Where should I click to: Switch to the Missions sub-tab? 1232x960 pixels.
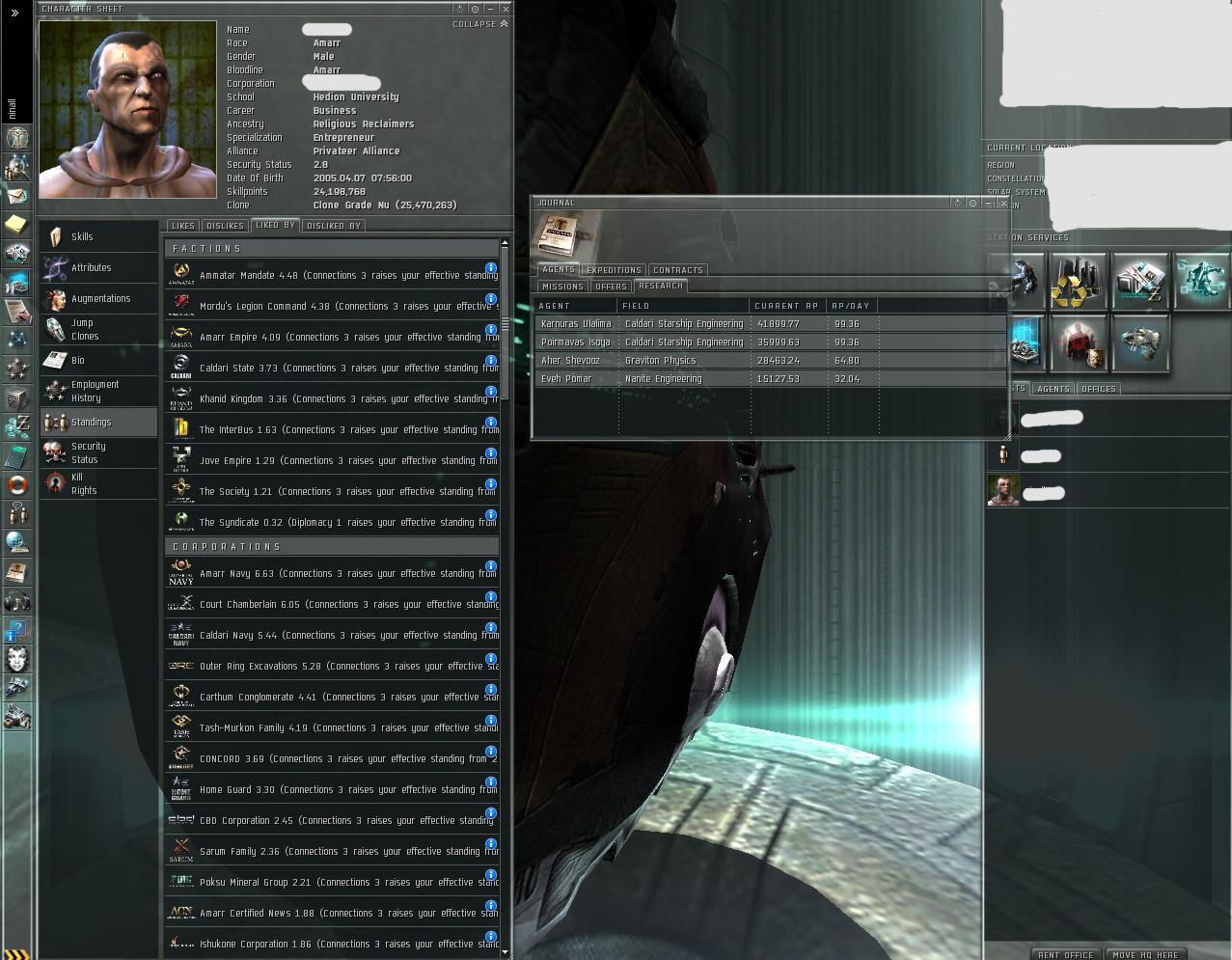562,287
